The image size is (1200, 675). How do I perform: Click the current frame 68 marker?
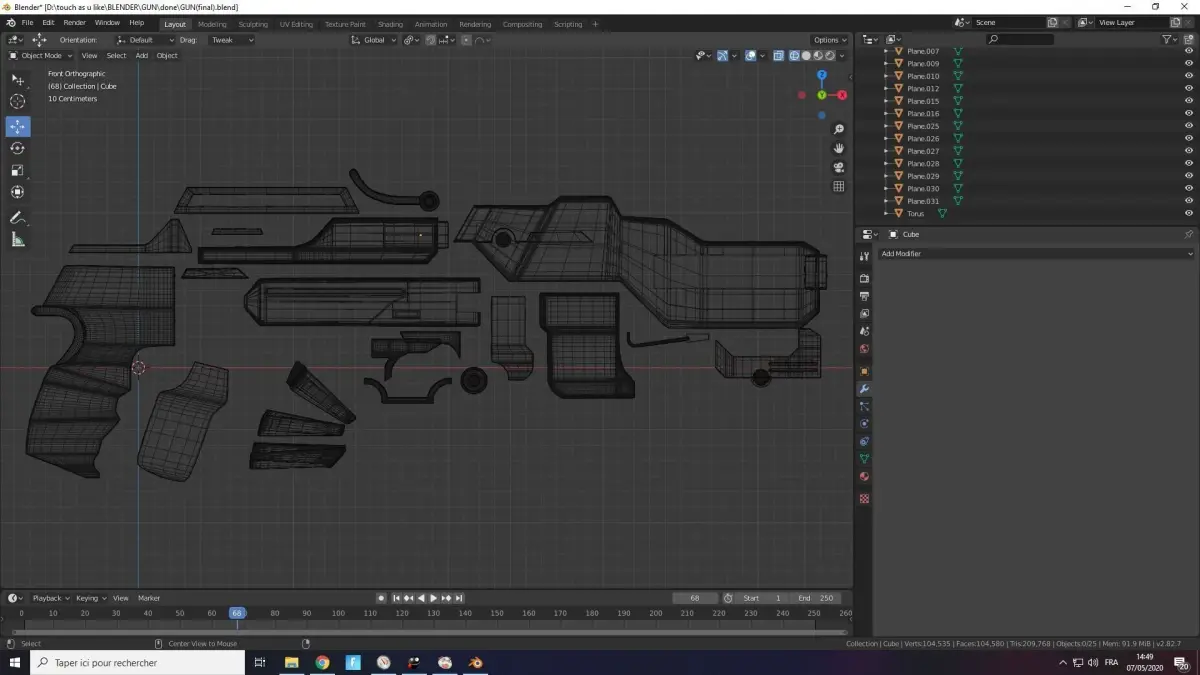[x=237, y=613]
